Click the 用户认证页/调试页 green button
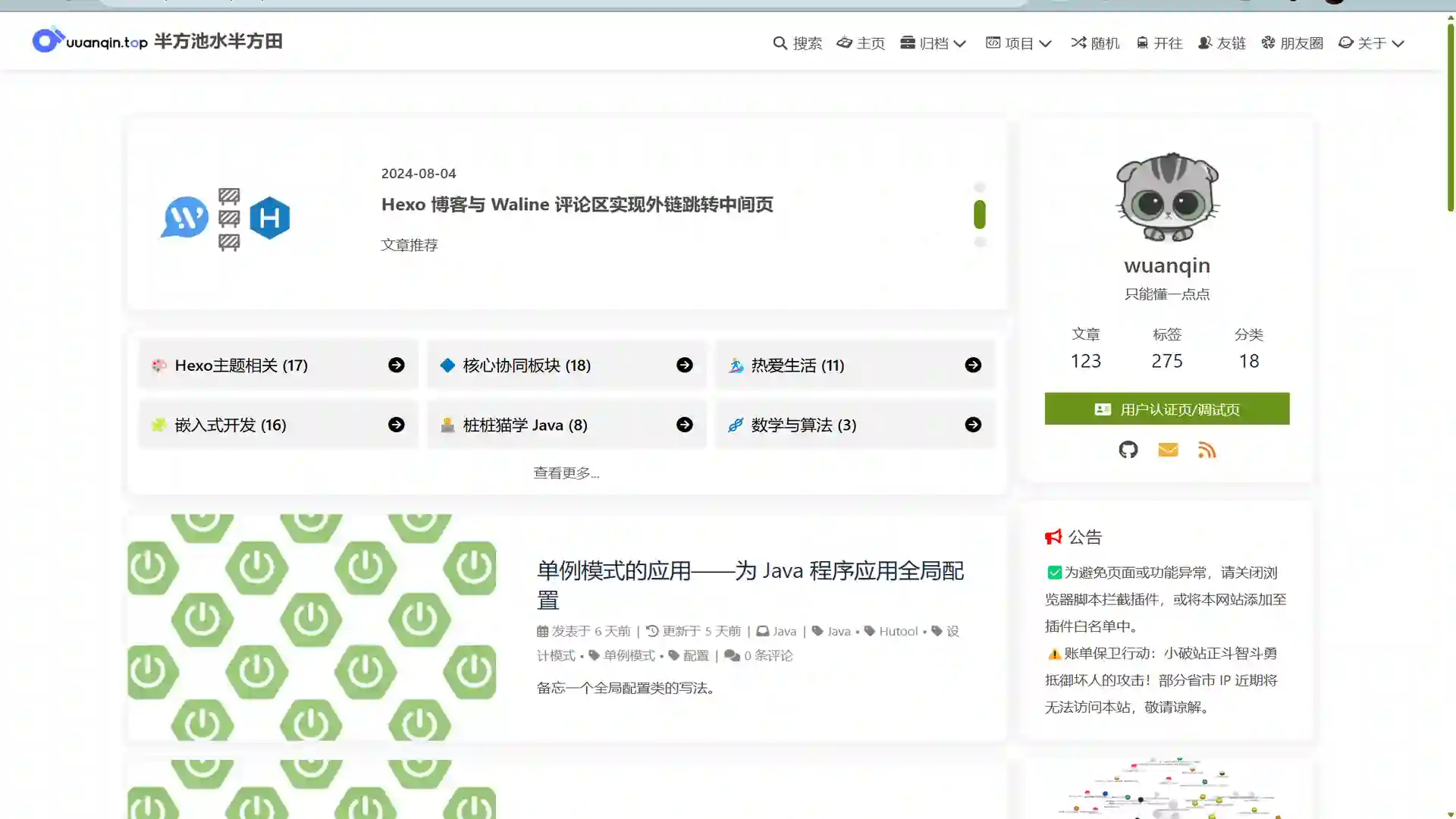 coord(1166,409)
